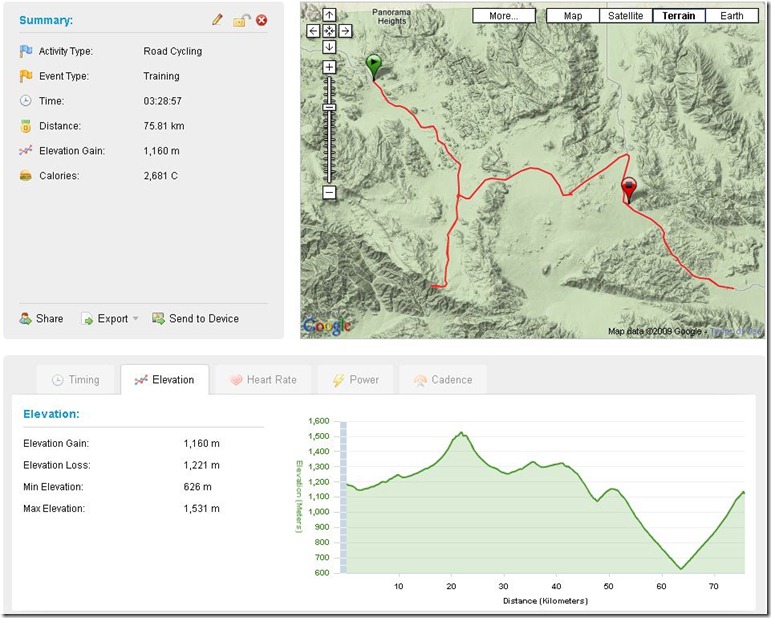Click the Distance medal icon
771x618 pixels.
point(26,126)
